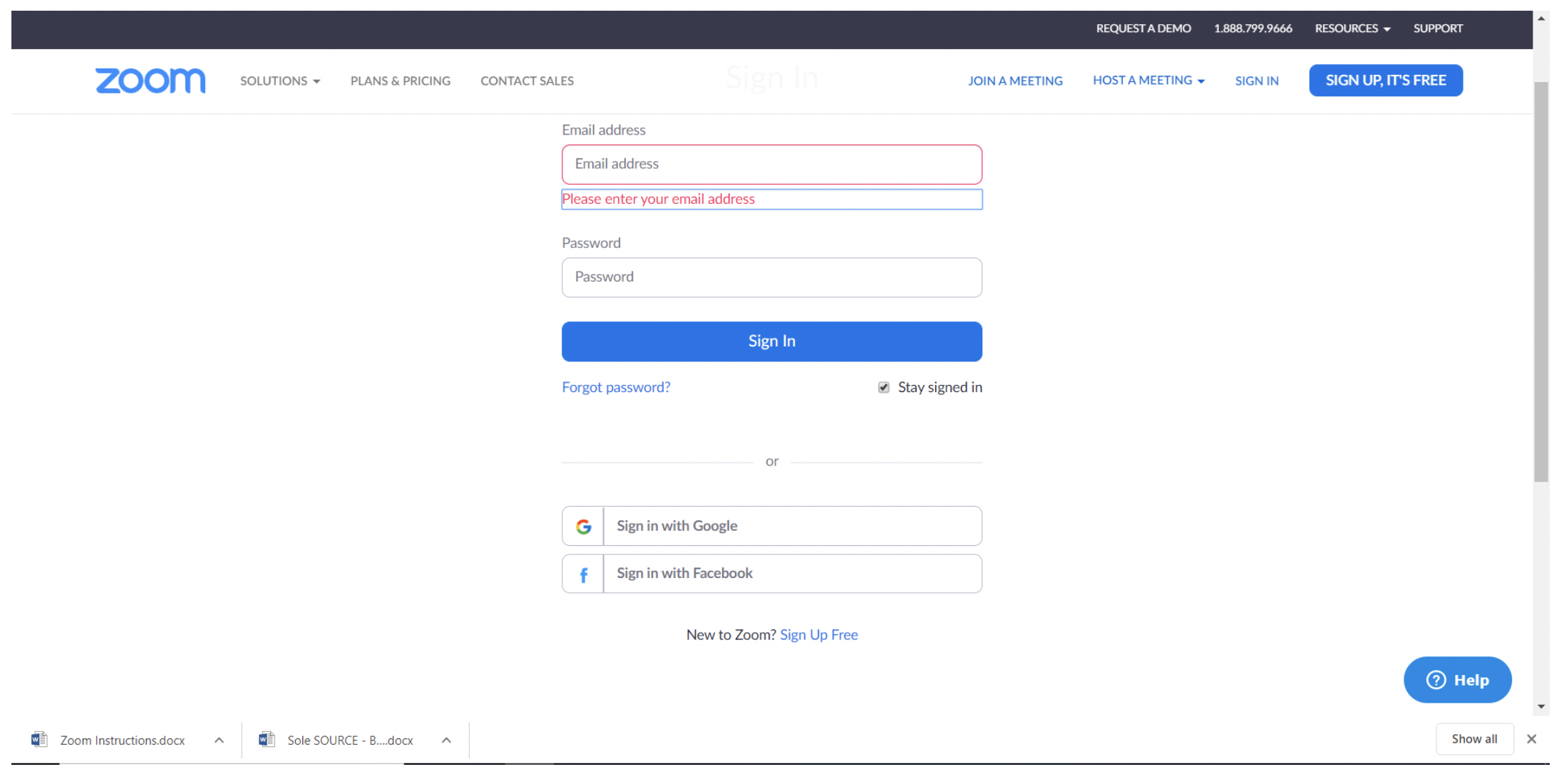Focus the Email address input field
The width and height of the screenshot is (1564, 784).
point(772,165)
